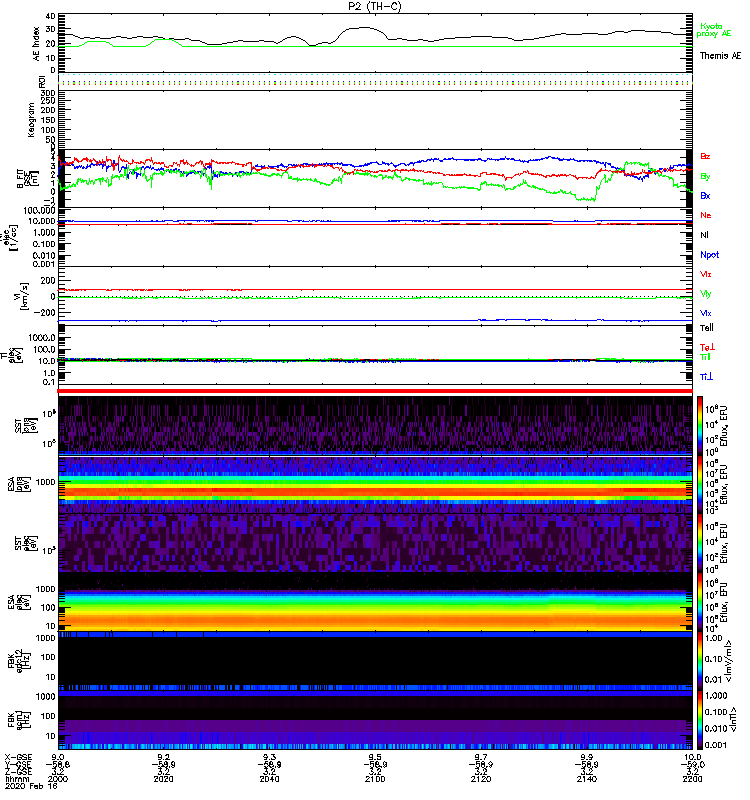Select the black "Te||" temperature legend label
This screenshot has width=750, height=800.
[706, 328]
